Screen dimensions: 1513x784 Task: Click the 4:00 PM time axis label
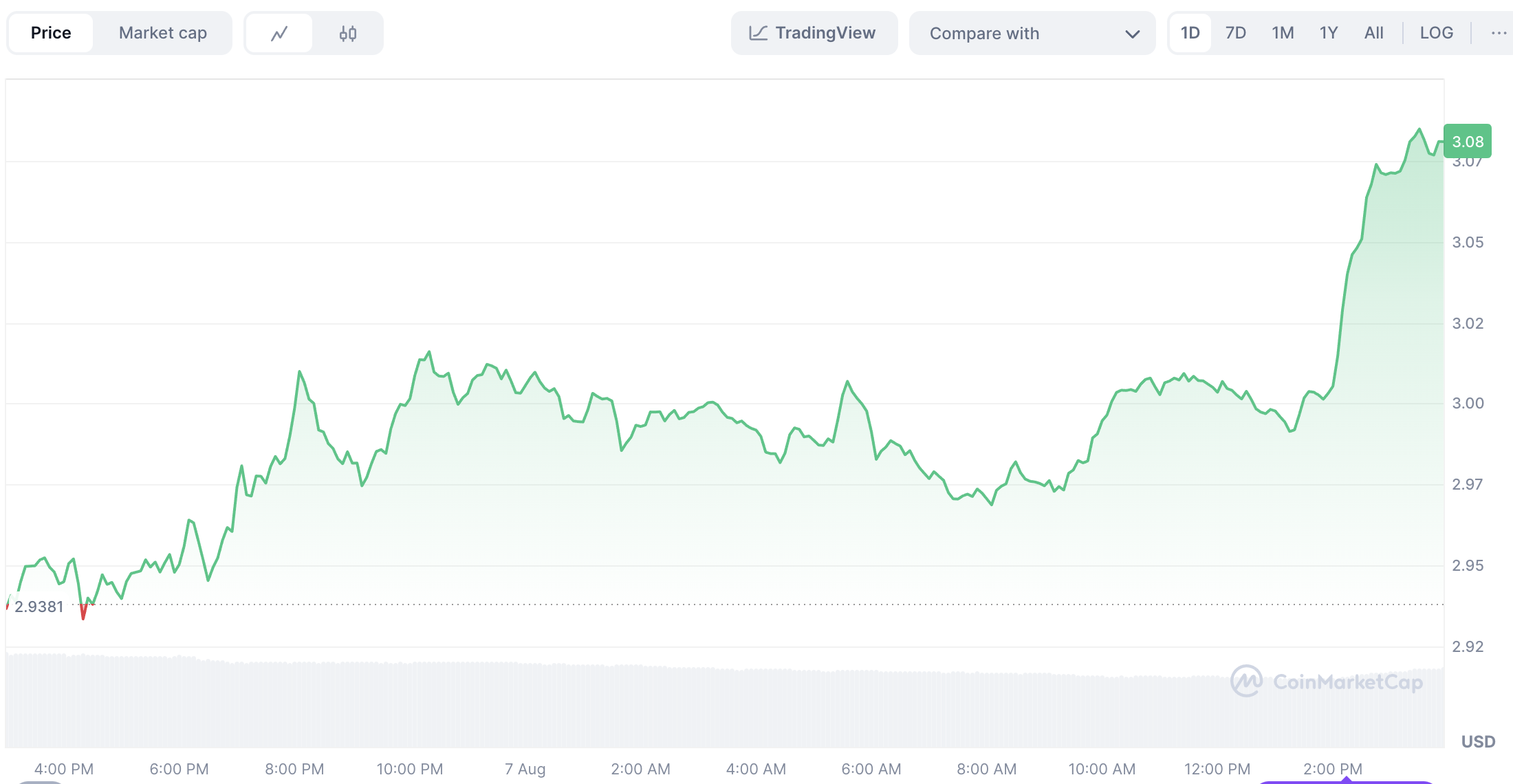tap(64, 769)
